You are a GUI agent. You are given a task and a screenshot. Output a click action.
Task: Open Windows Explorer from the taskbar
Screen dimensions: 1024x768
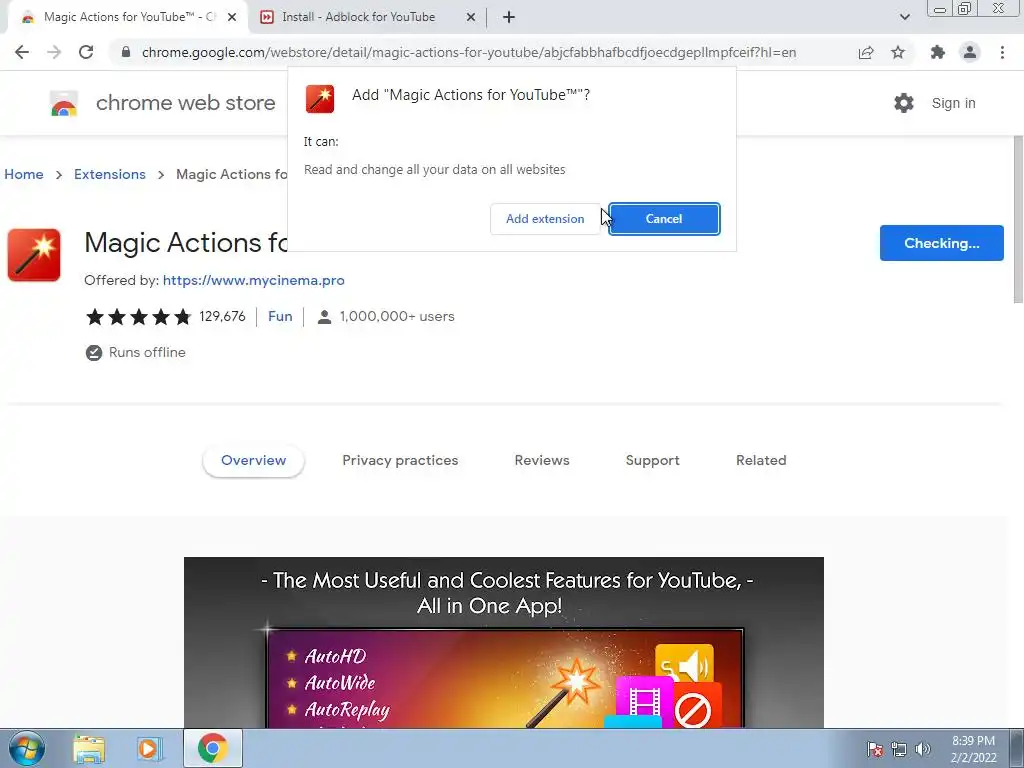[89, 749]
